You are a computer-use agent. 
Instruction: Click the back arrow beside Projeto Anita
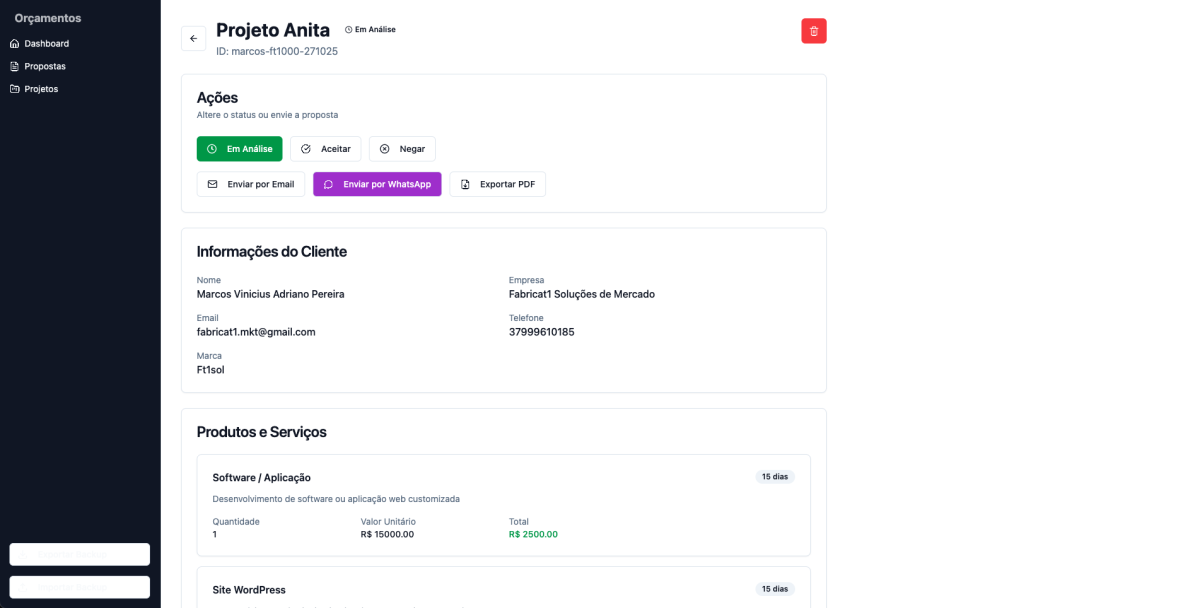(x=193, y=38)
